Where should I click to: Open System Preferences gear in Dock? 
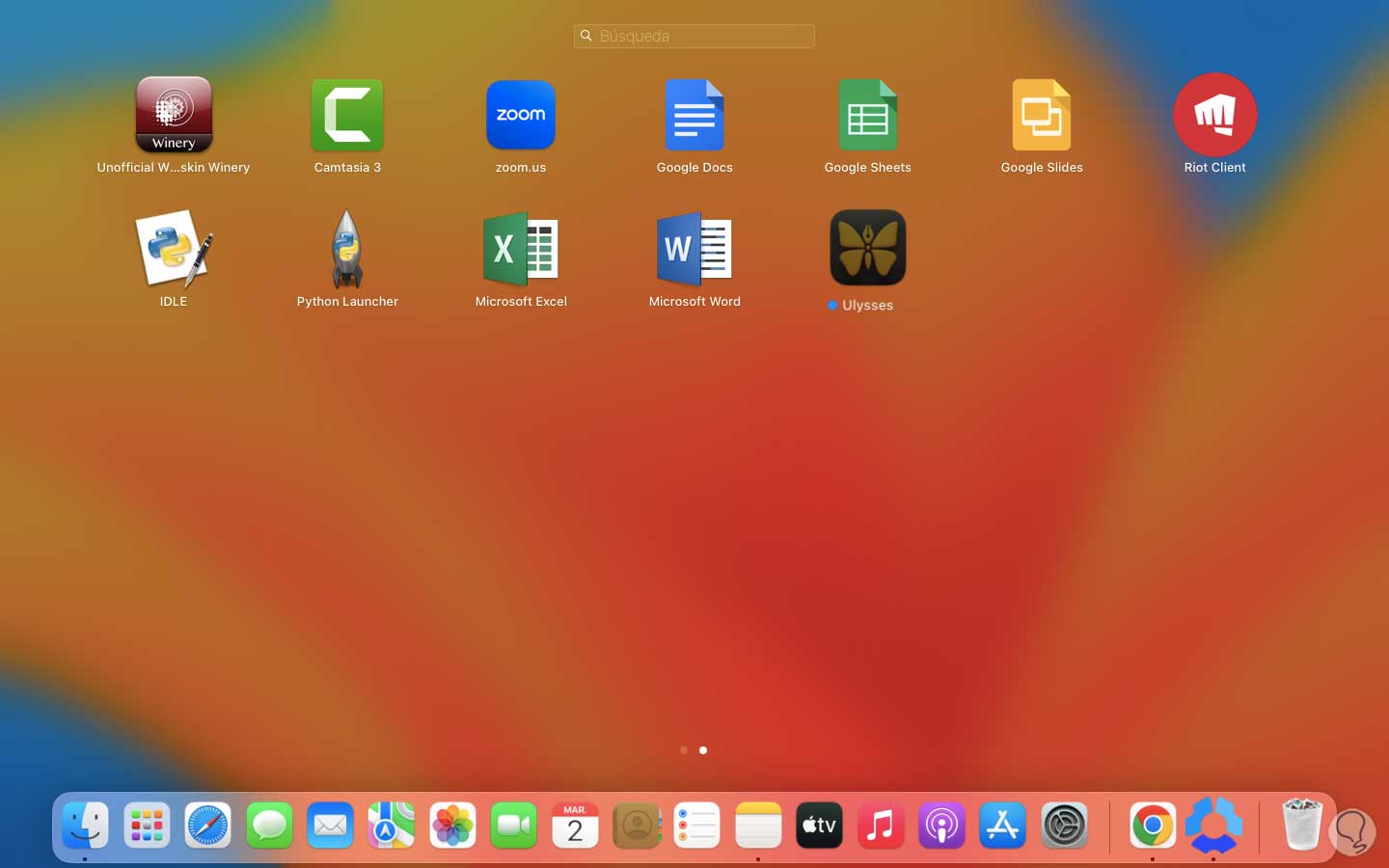tap(1065, 826)
